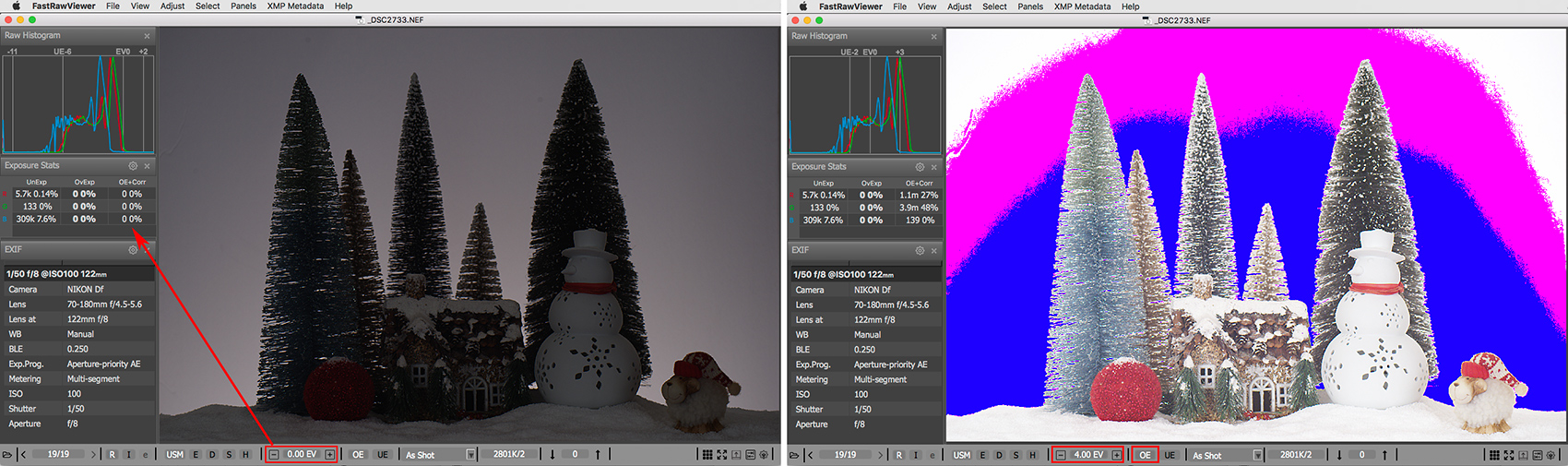
Task: Go to previous image arrow in right window
Action: [810, 455]
